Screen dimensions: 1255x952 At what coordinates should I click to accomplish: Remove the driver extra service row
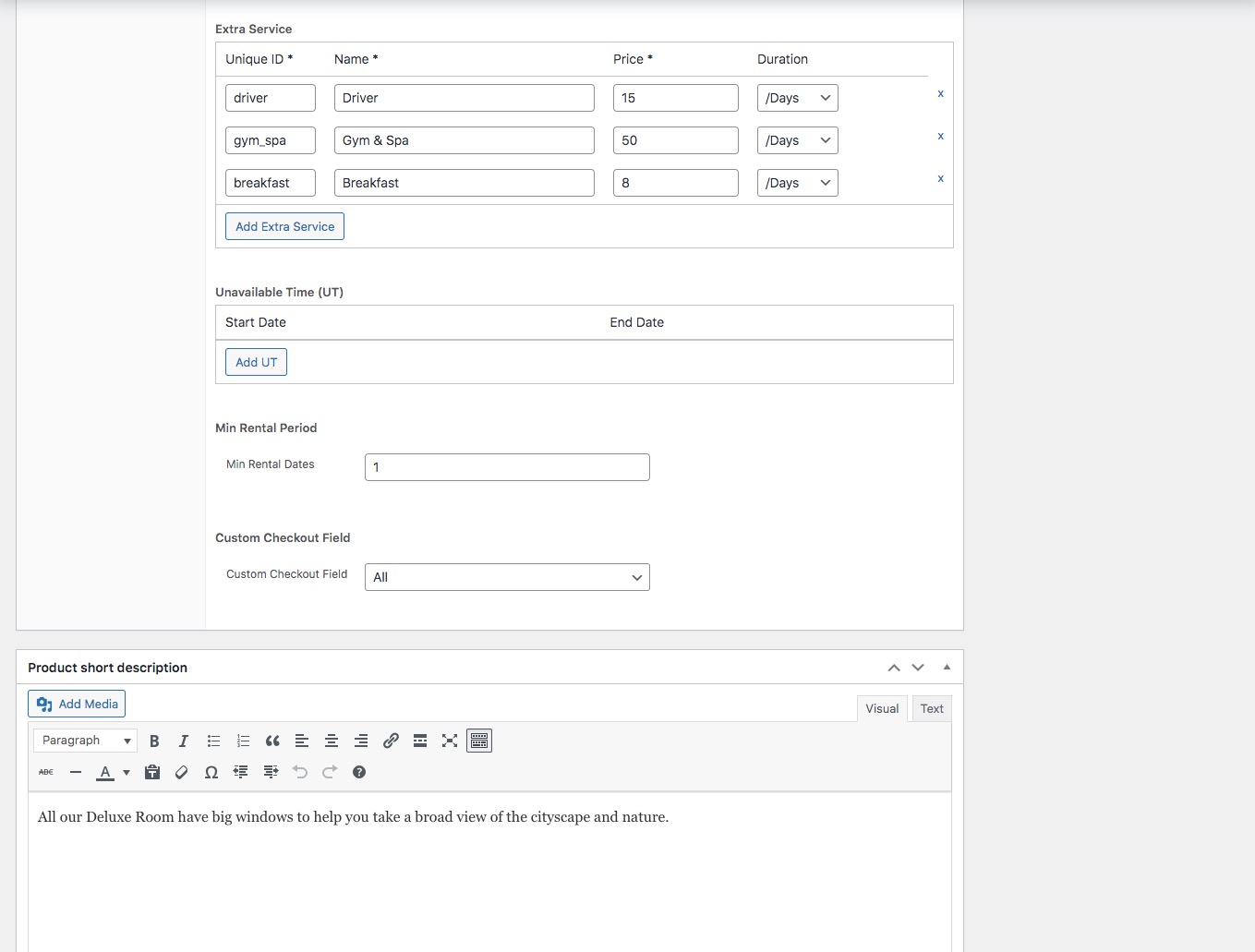tap(941, 93)
